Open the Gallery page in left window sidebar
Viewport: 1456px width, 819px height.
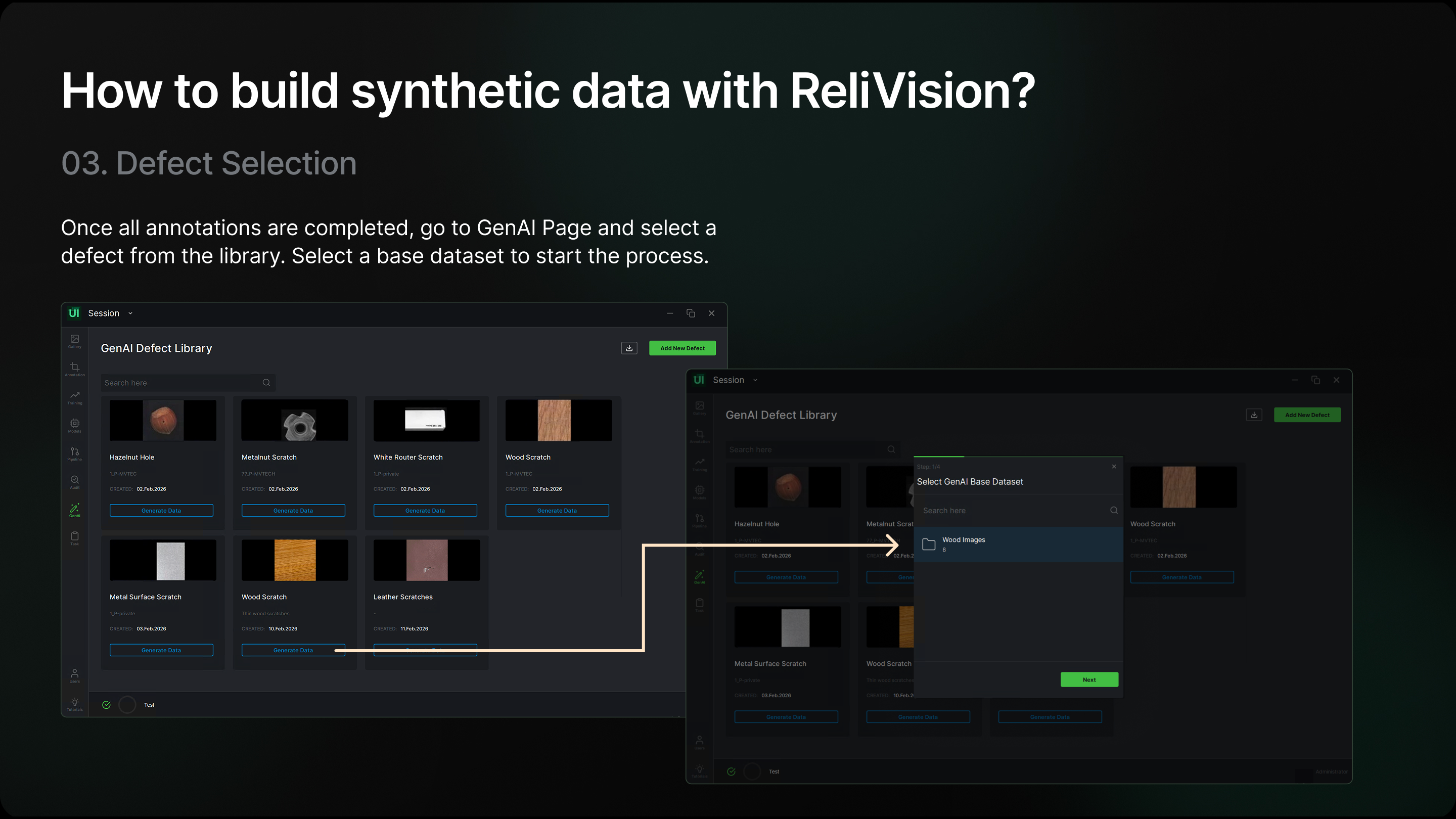tap(75, 341)
